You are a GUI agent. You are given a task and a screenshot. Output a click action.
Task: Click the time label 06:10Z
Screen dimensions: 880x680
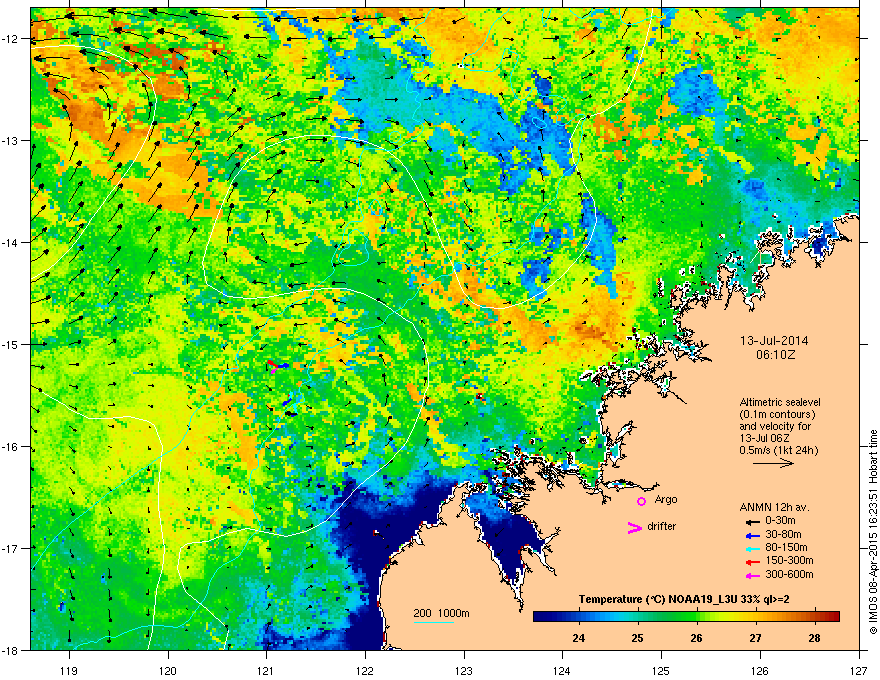775,355
